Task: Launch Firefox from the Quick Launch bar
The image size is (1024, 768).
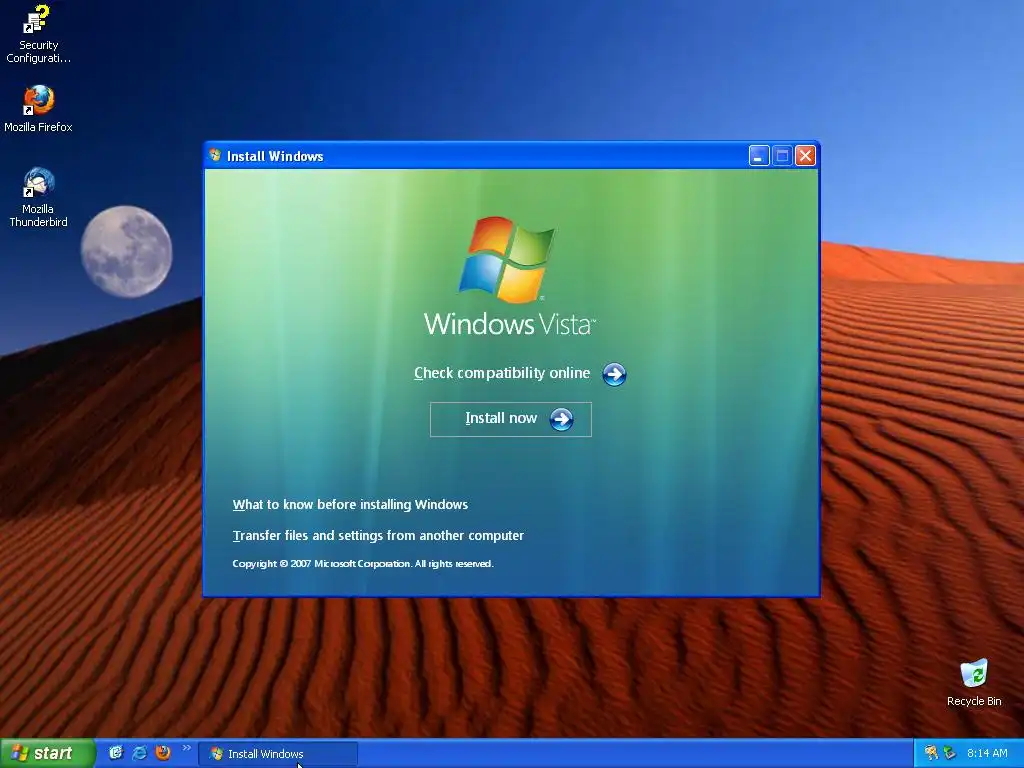Action: tap(163, 753)
